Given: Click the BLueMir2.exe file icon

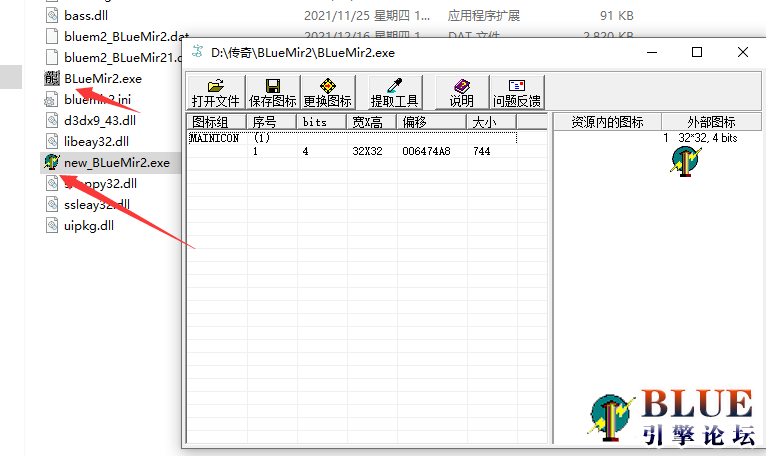Looking at the screenshot, I should pos(52,78).
